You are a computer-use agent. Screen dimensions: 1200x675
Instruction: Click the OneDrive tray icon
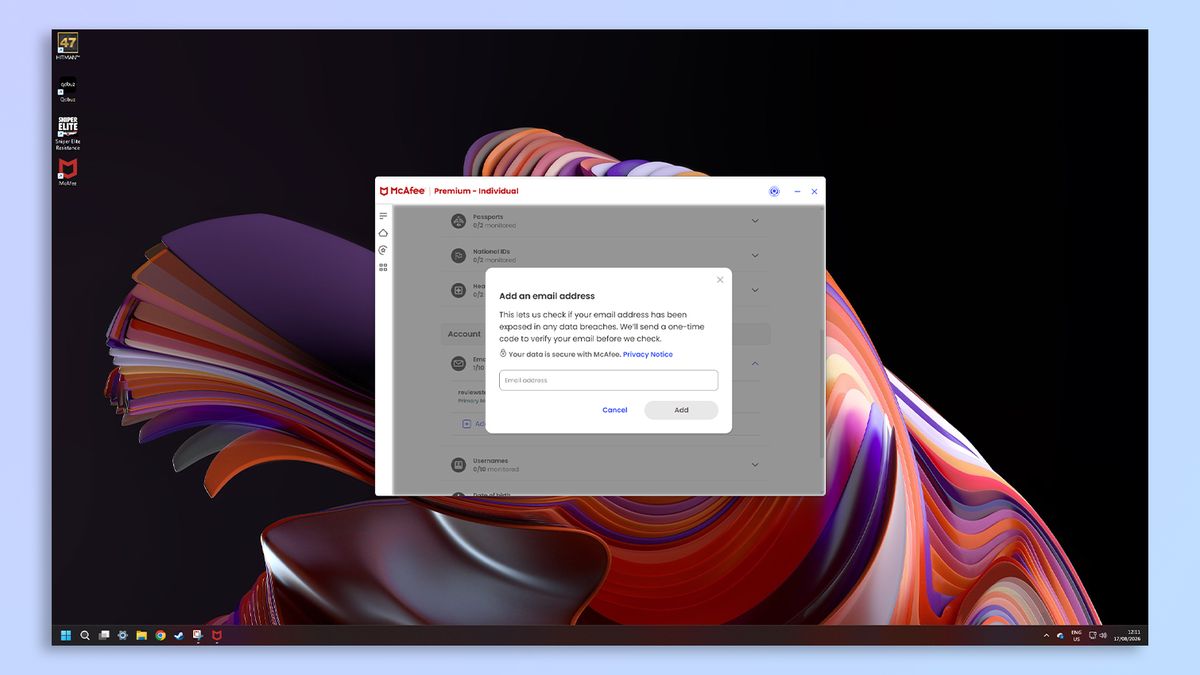(1061, 635)
